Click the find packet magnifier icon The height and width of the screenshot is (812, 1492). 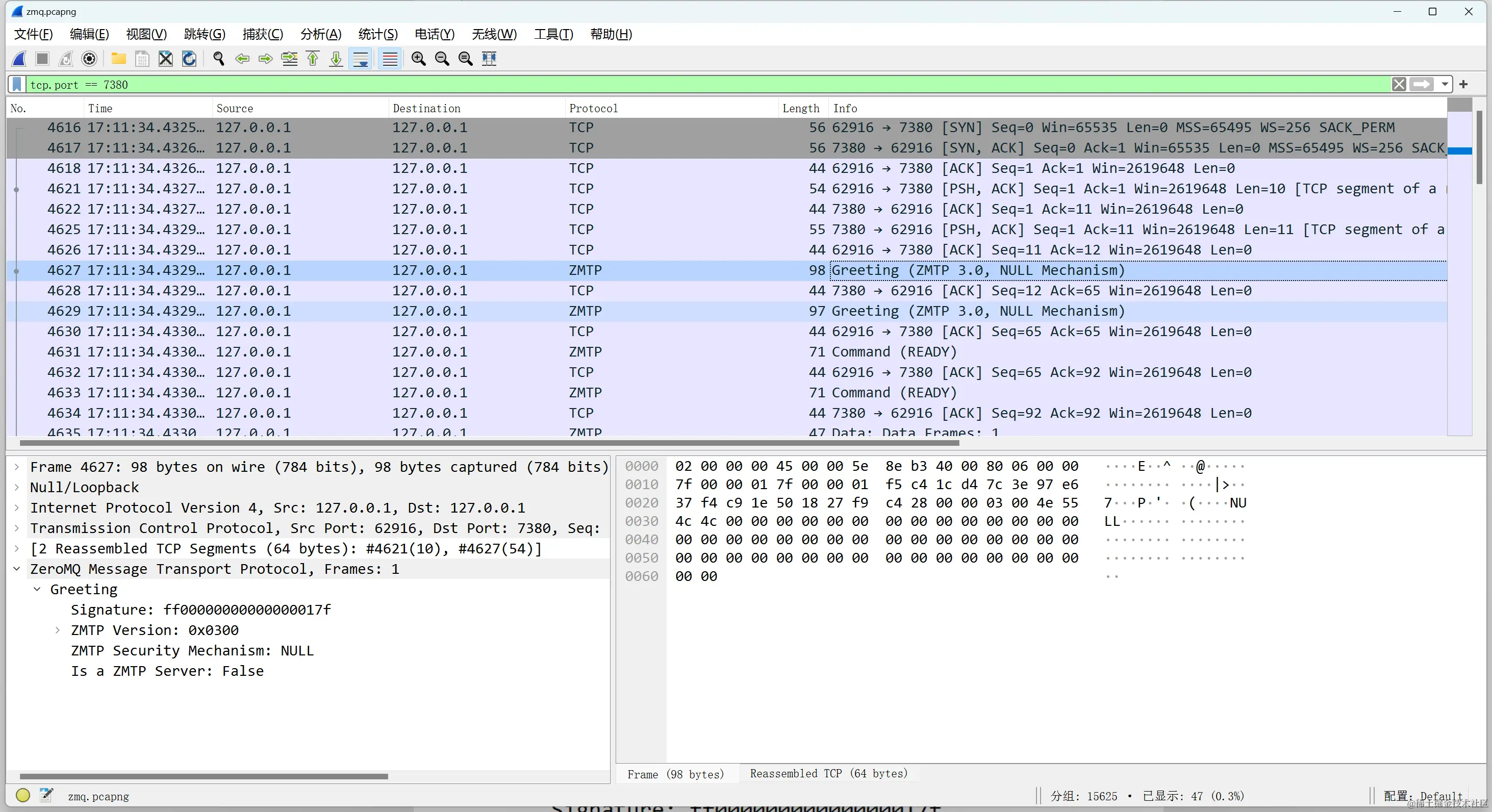coord(219,59)
